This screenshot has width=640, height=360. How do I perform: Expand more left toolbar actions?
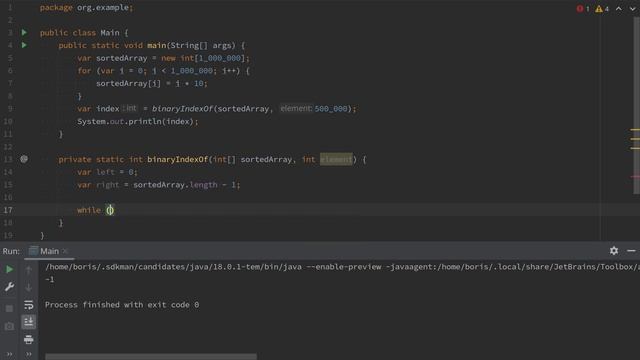point(9,354)
